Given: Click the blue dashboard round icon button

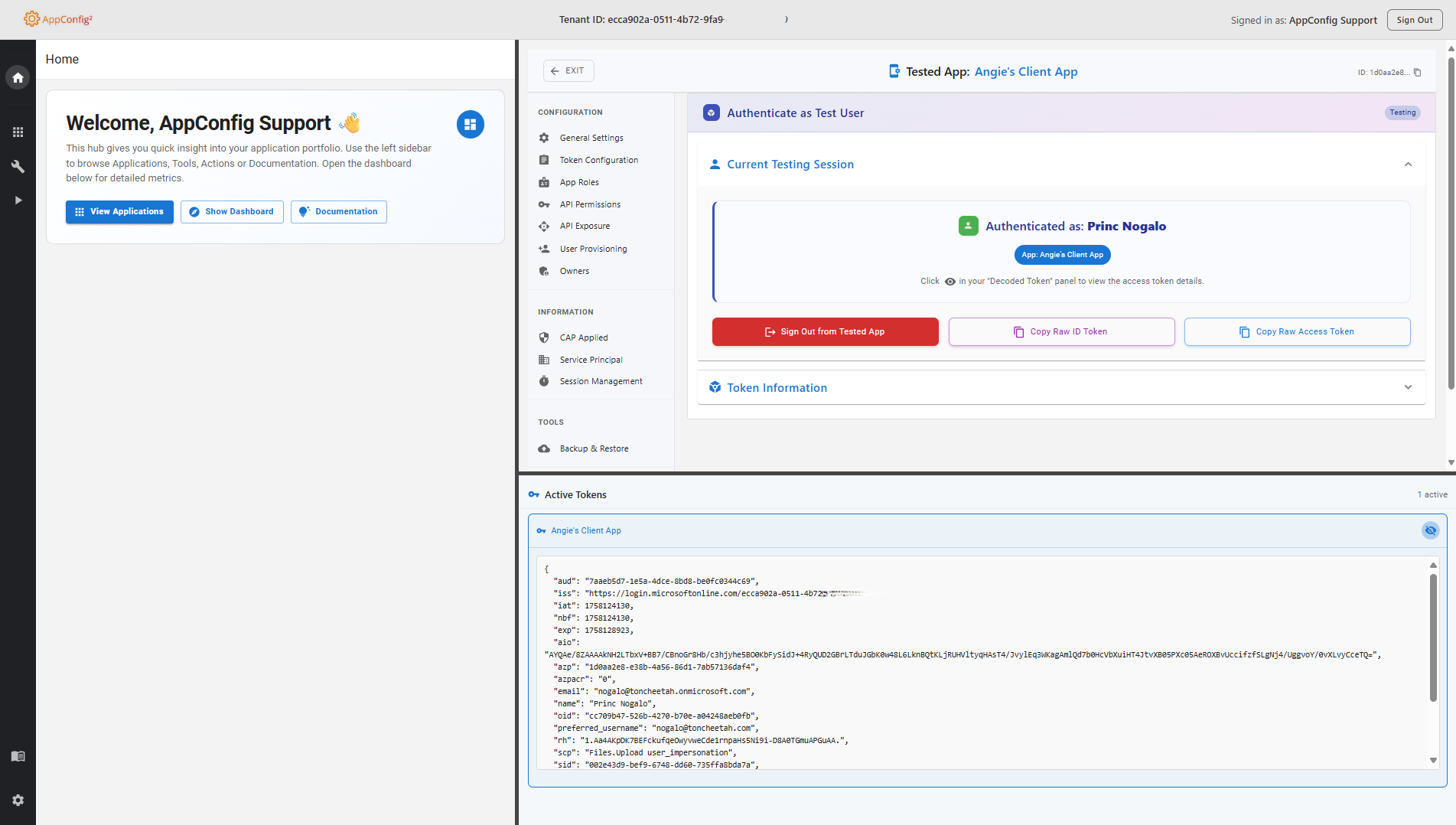Looking at the screenshot, I should pyautogui.click(x=470, y=124).
